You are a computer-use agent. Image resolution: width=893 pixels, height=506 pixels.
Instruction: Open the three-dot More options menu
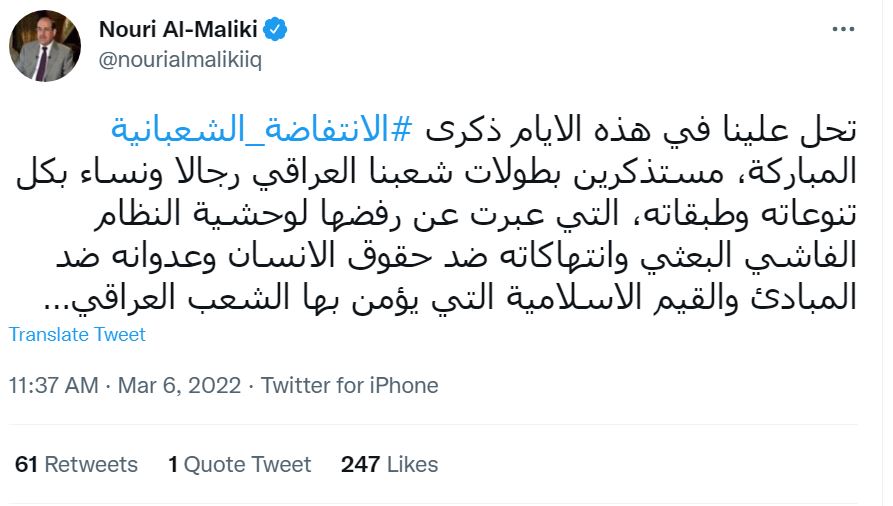(843, 30)
